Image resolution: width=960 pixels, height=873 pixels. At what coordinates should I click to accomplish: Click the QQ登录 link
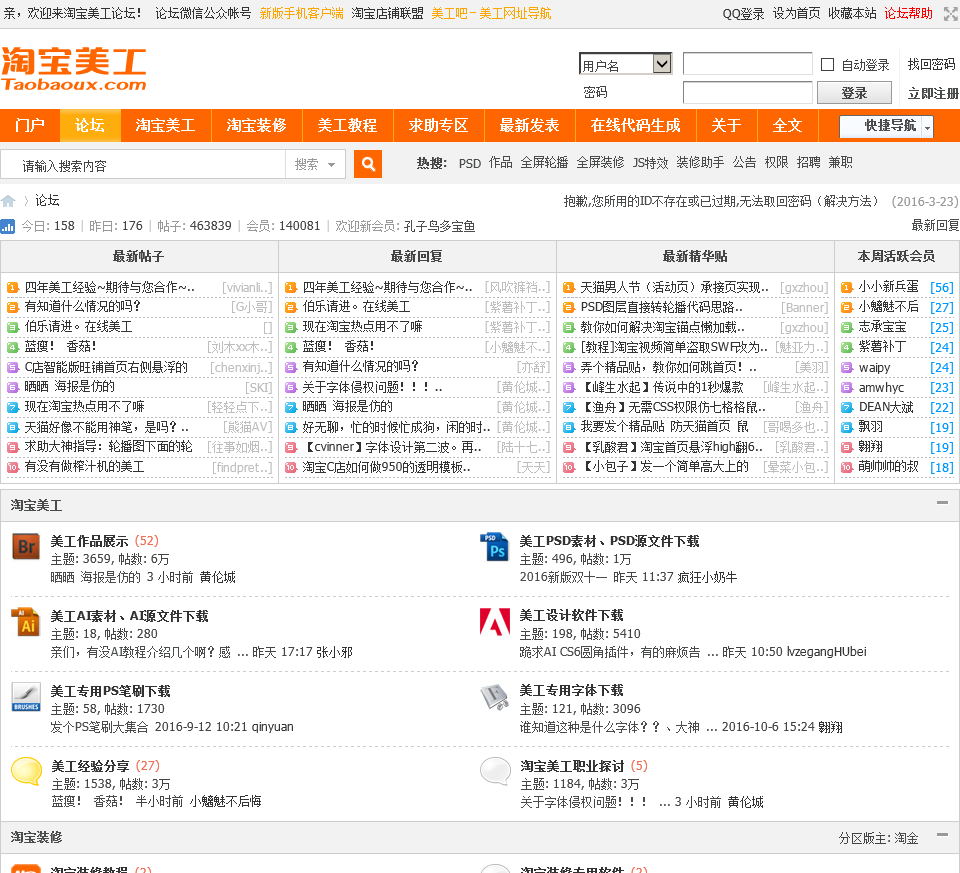pyautogui.click(x=743, y=13)
